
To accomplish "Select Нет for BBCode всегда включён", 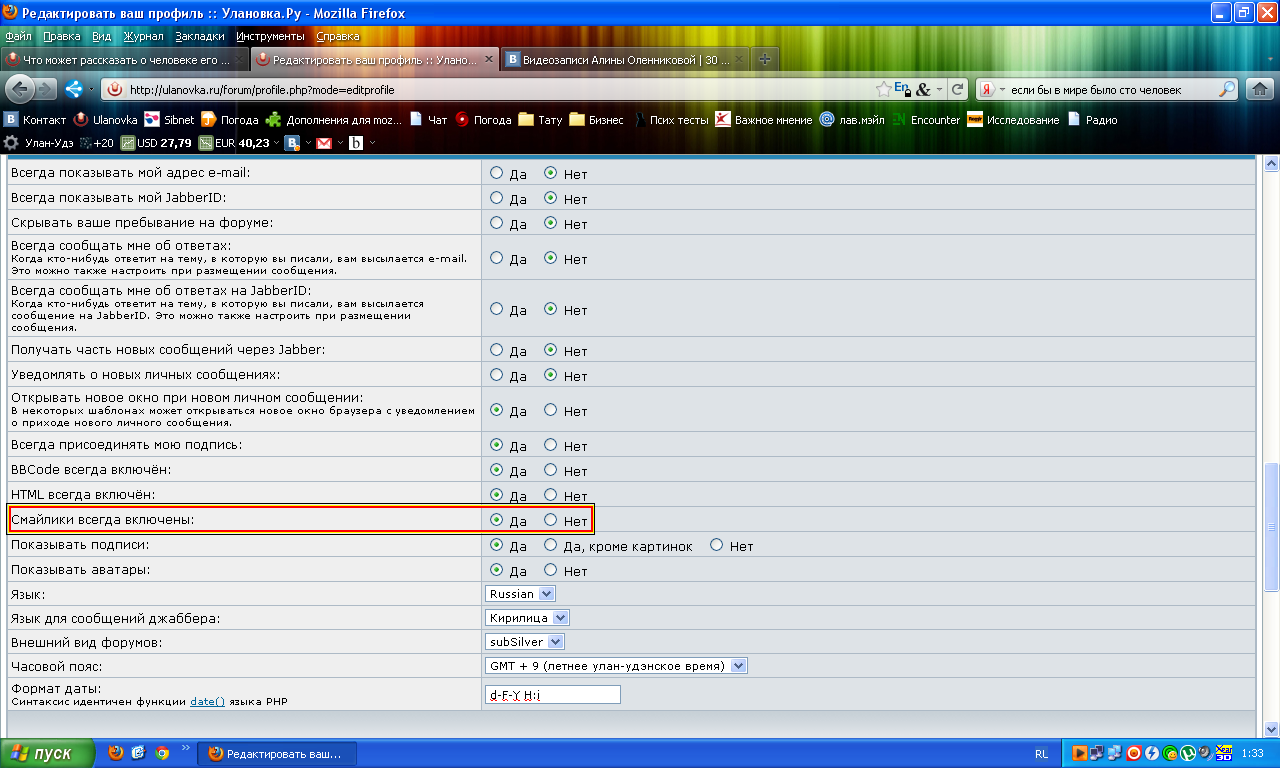I will [550, 470].
